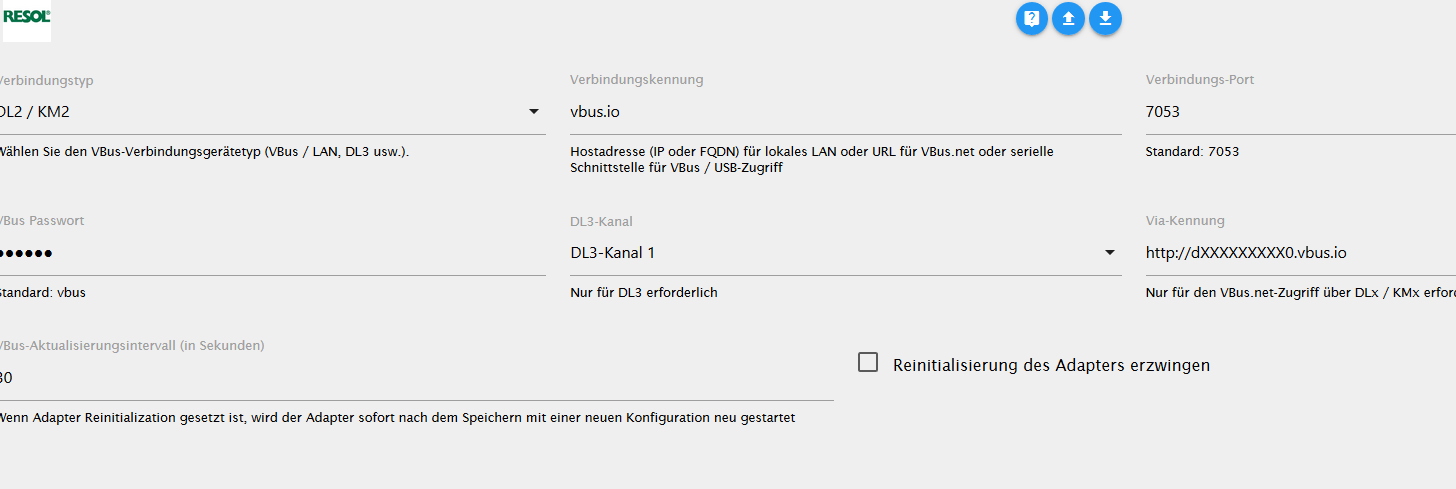Focus the VBus-Aktualisierungsintervall seconds field

pos(415,378)
